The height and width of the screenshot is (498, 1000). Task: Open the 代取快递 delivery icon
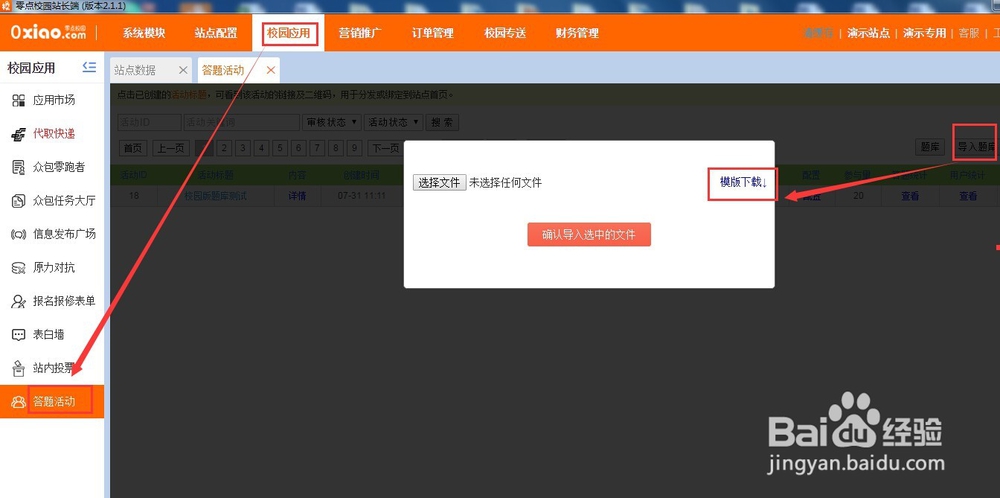point(18,134)
